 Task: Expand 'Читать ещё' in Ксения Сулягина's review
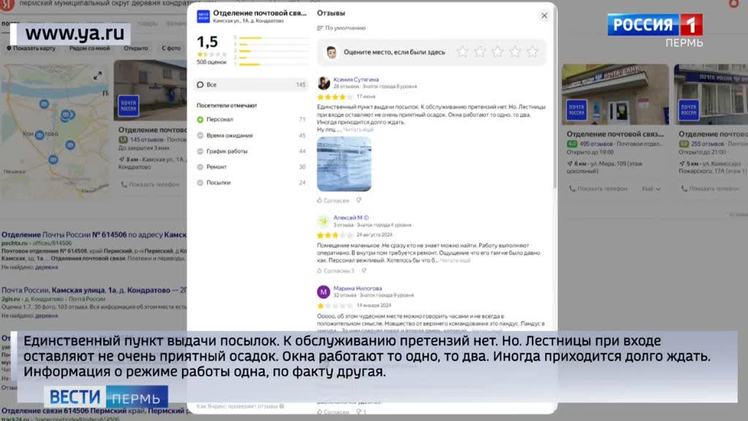point(358,130)
